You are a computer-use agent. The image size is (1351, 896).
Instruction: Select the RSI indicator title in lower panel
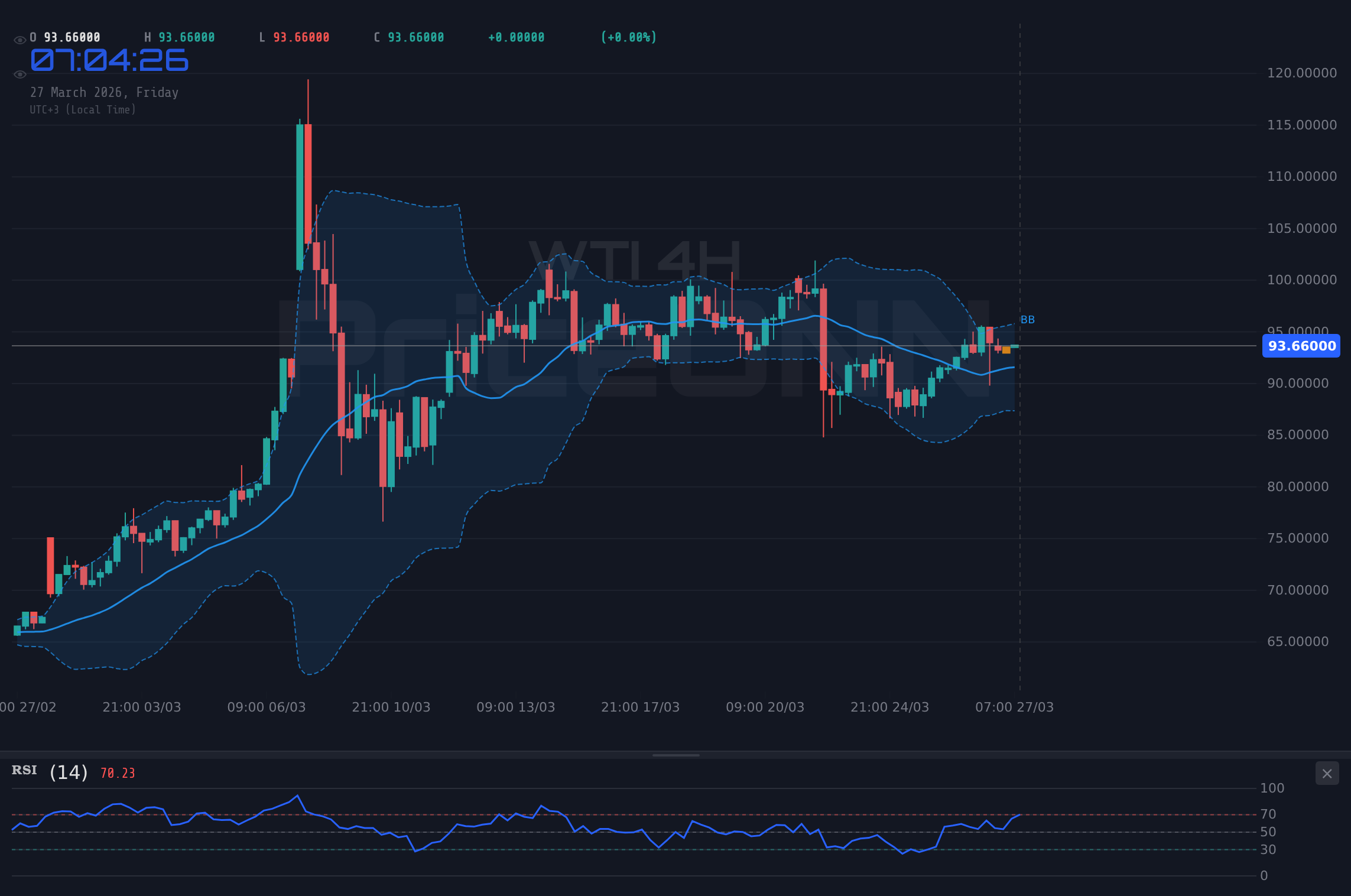point(24,770)
